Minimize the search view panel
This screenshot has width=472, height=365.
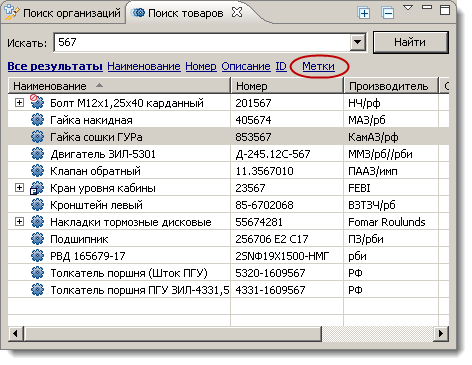[427, 7]
